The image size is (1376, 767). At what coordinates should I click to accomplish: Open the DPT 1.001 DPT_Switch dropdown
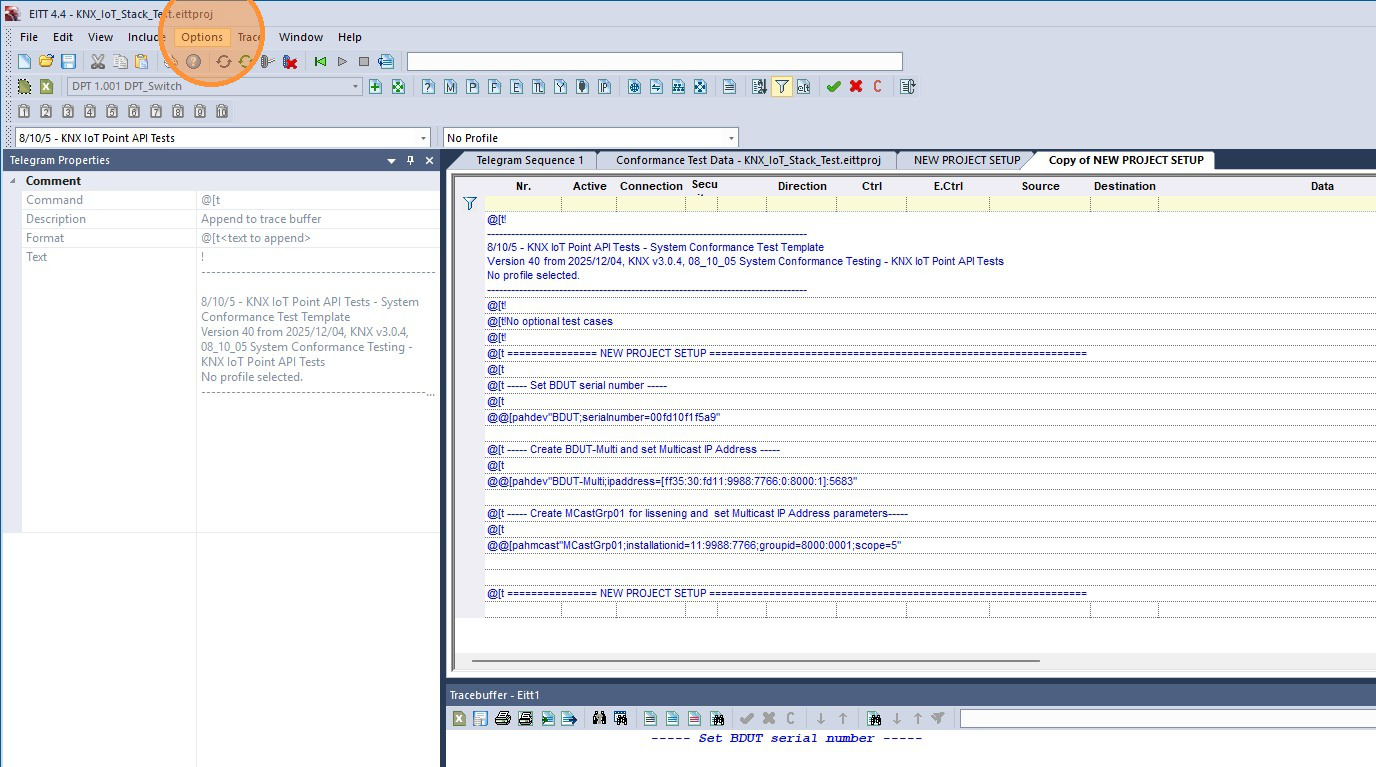click(x=355, y=87)
